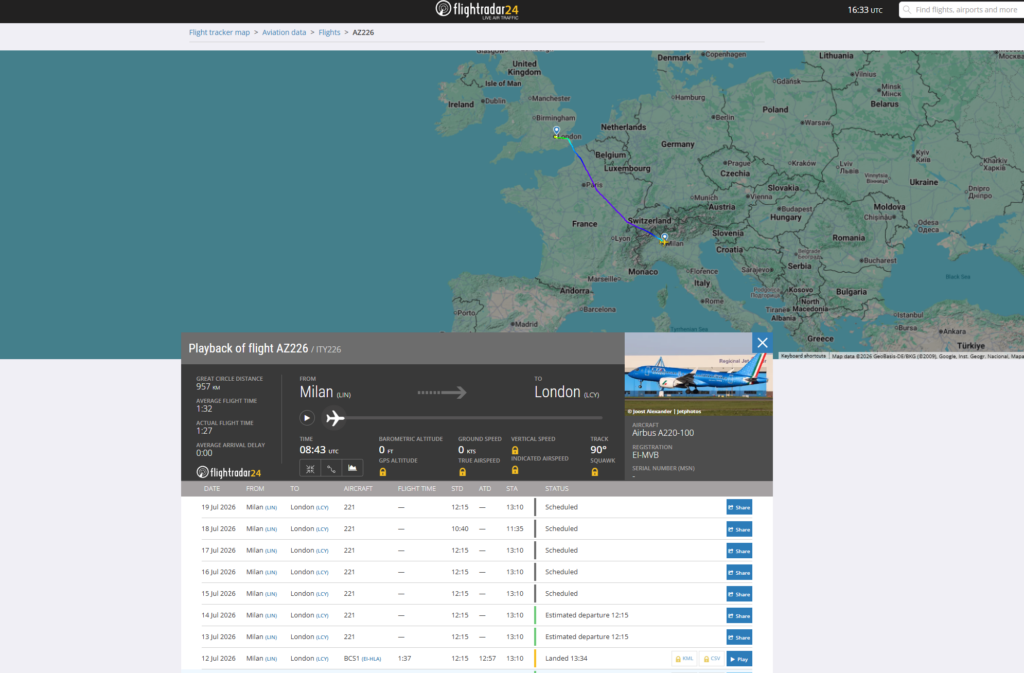Click the indicated airspeed lock icon

(x=515, y=470)
